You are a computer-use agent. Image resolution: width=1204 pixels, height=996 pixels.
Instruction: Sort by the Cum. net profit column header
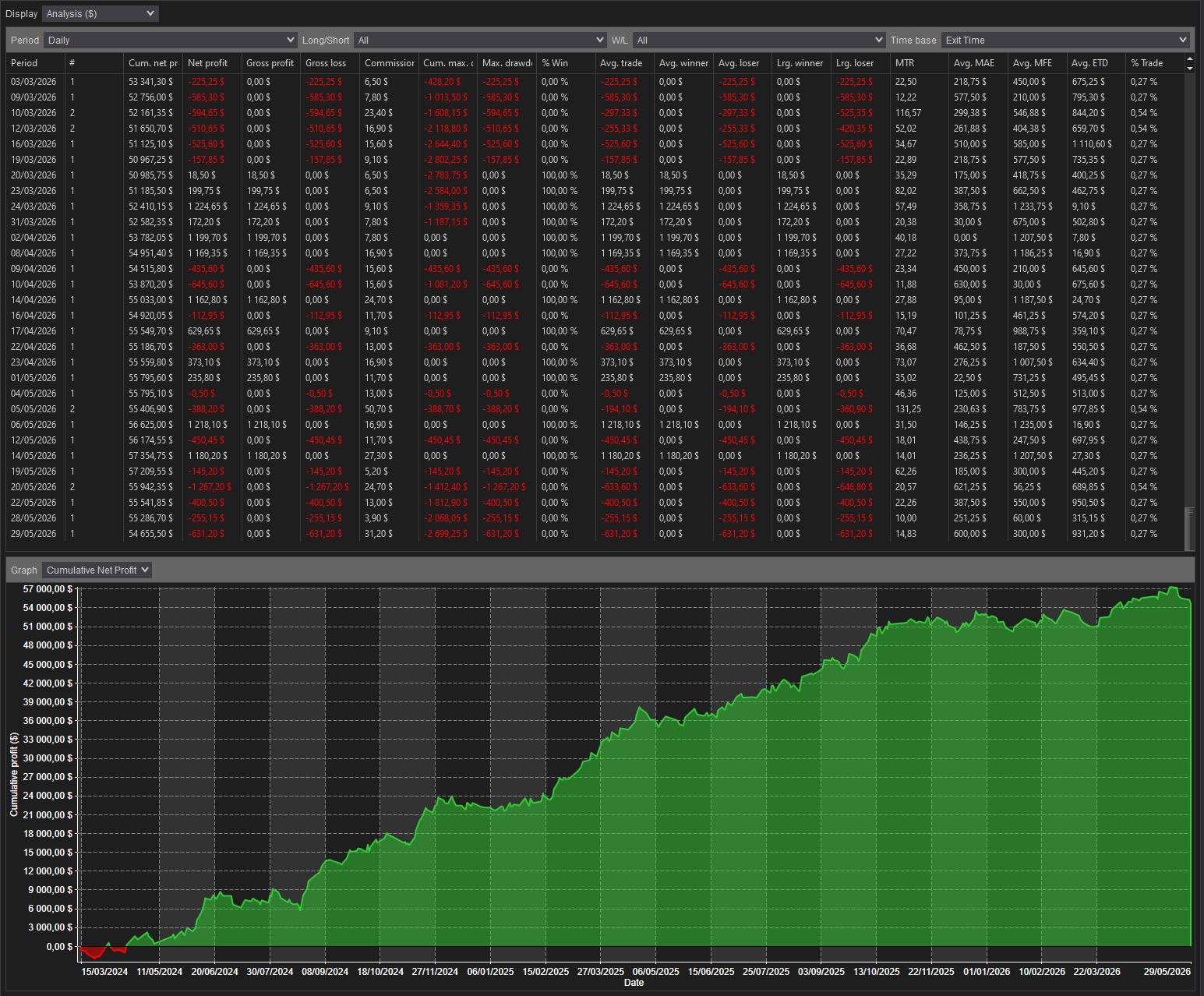tap(153, 63)
